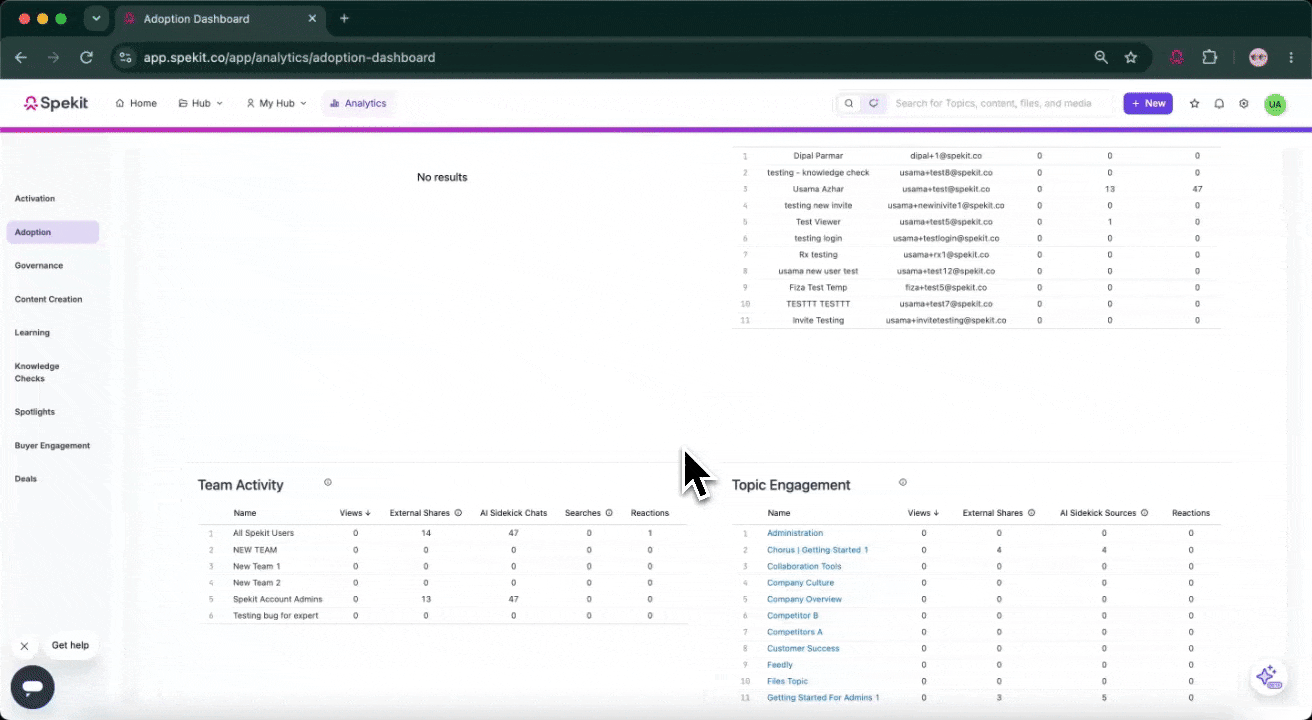Open the Buyer Engagement sidebar section
This screenshot has width=1312, height=720.
click(x=52, y=446)
